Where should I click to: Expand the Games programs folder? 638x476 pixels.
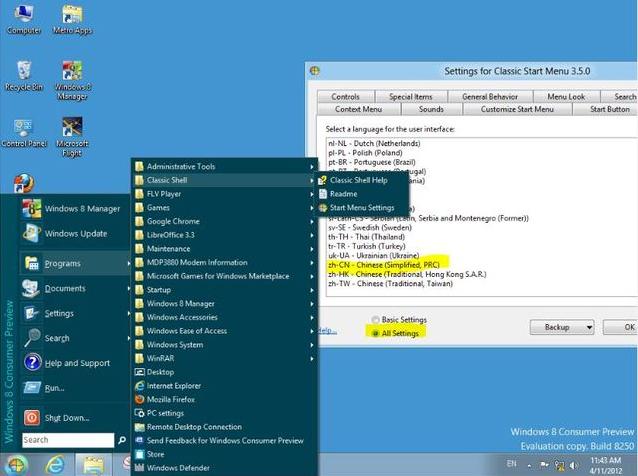(x=158, y=207)
